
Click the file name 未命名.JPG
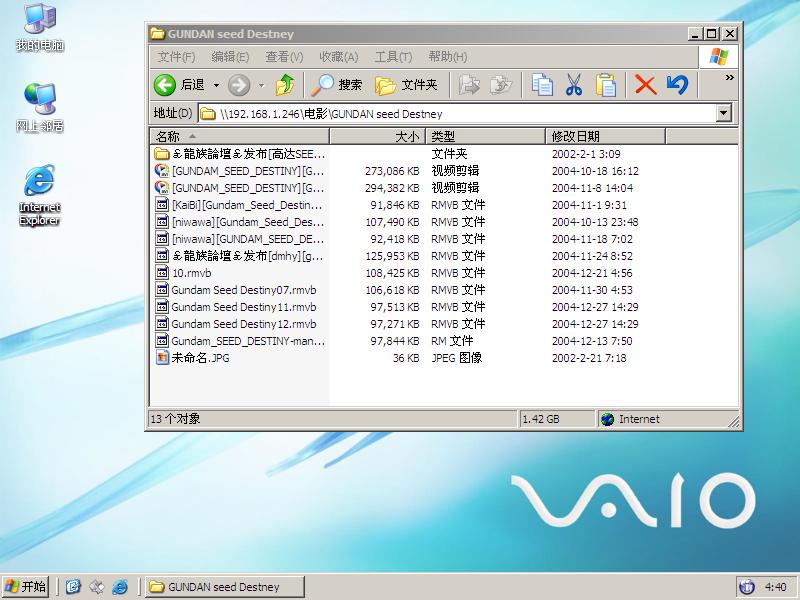point(200,358)
